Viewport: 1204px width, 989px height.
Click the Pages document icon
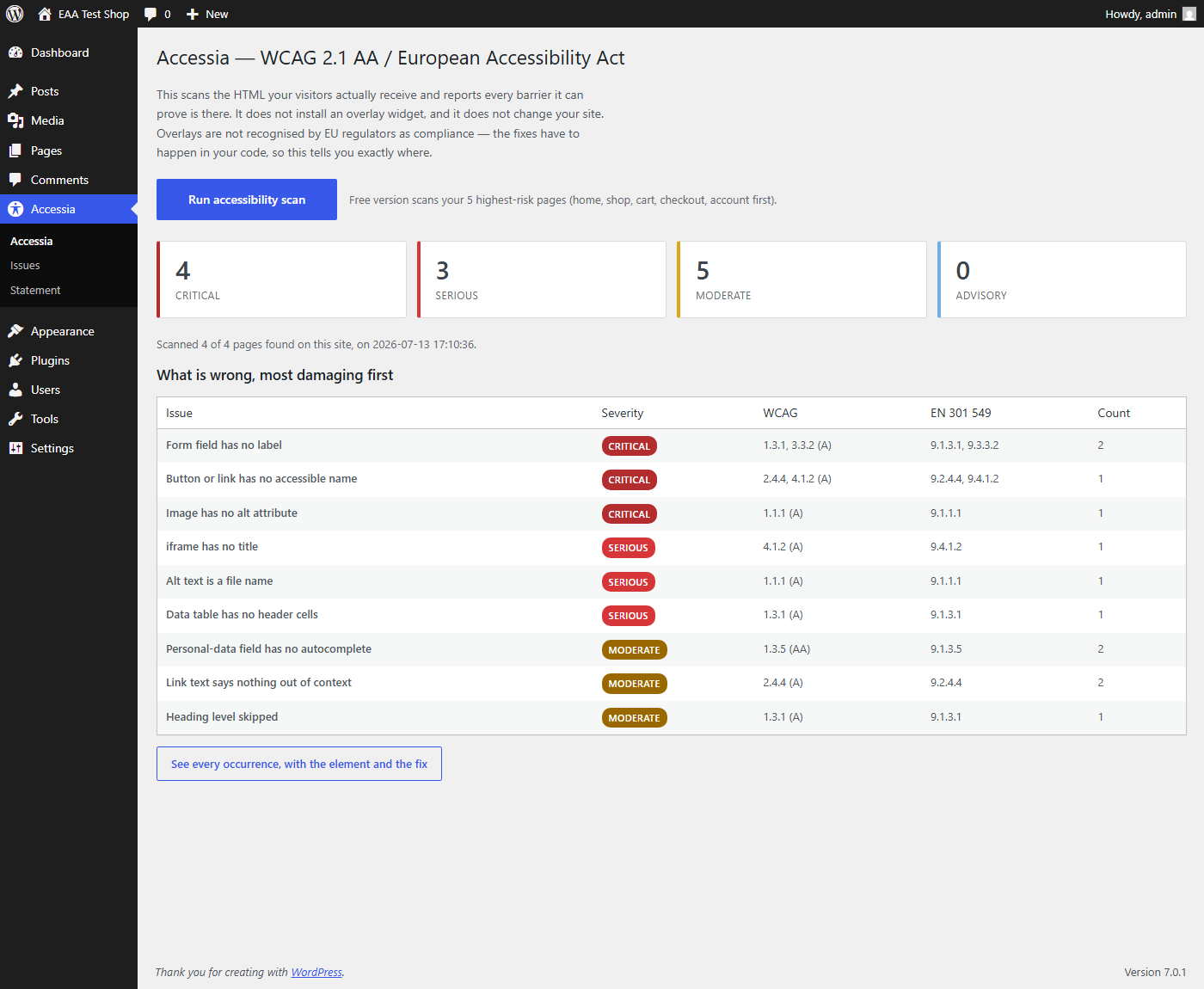(15, 150)
